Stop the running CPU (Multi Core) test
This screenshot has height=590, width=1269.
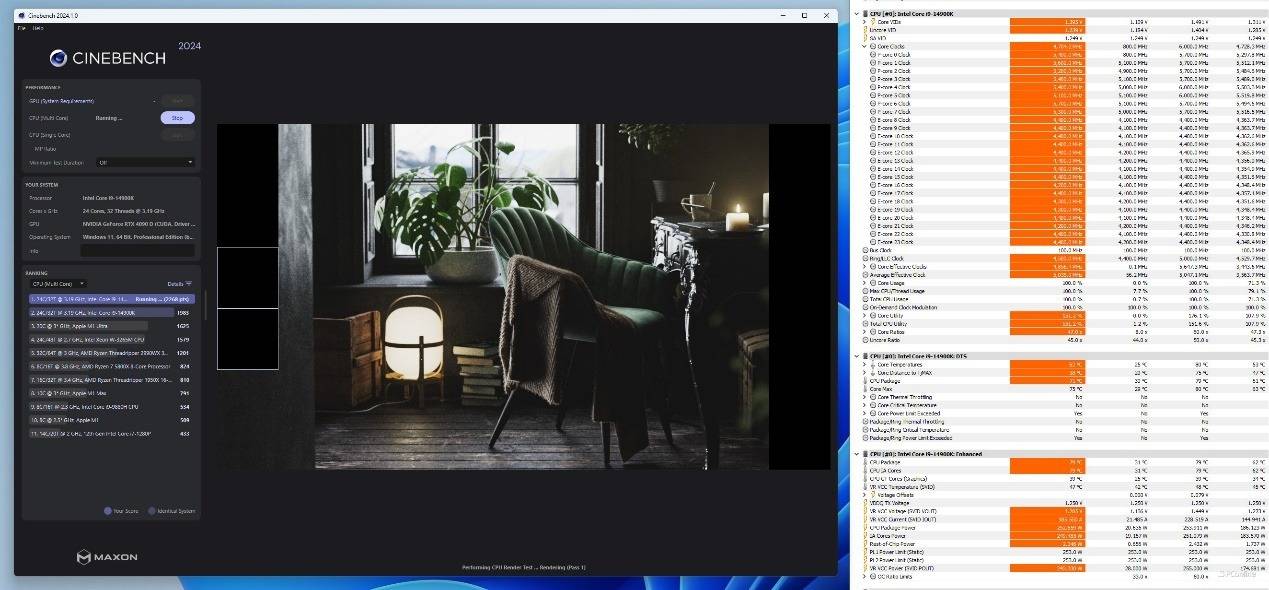tap(177, 118)
